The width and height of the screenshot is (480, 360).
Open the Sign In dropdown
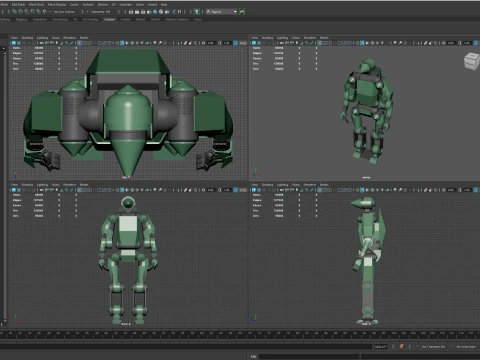pos(221,12)
